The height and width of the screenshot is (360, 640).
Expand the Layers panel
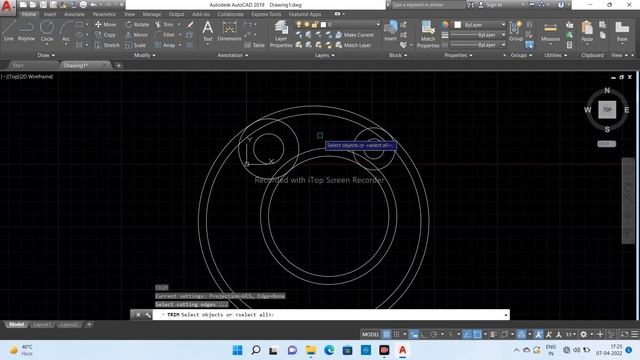pos(324,55)
